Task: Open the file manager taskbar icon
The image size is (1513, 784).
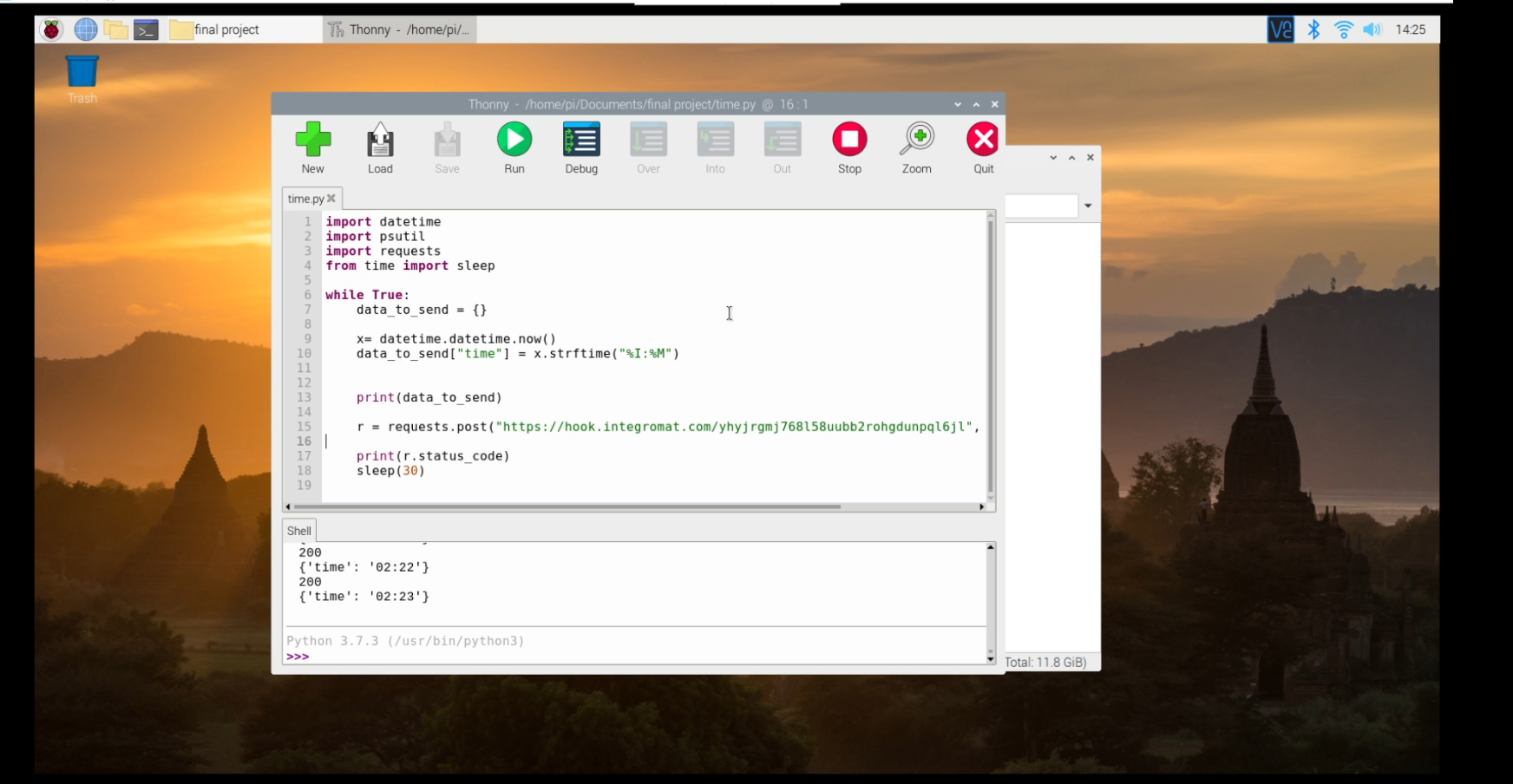Action: pyautogui.click(x=116, y=29)
